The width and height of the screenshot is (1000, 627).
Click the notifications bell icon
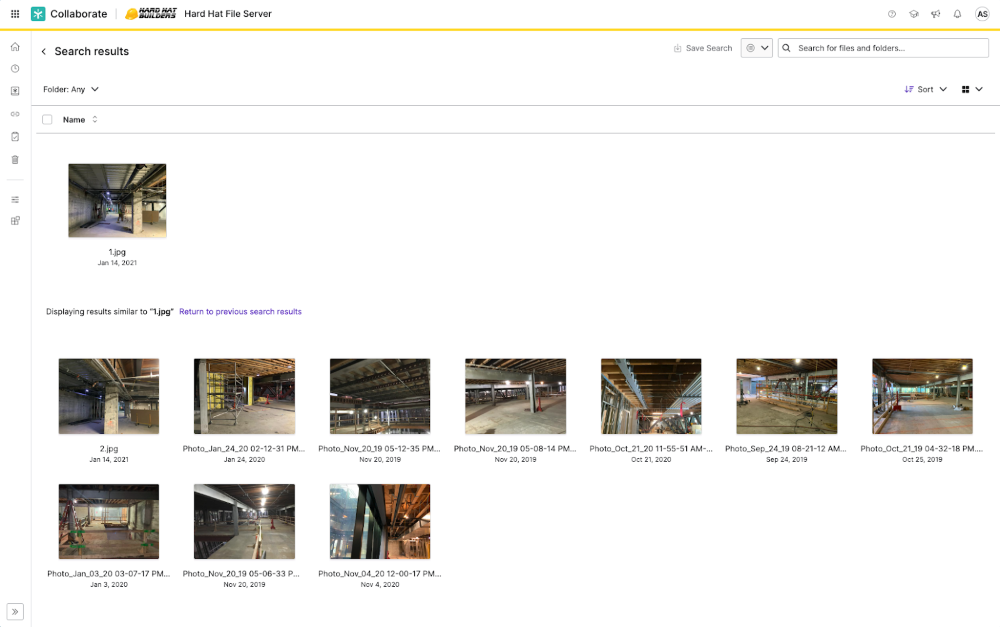coord(957,14)
